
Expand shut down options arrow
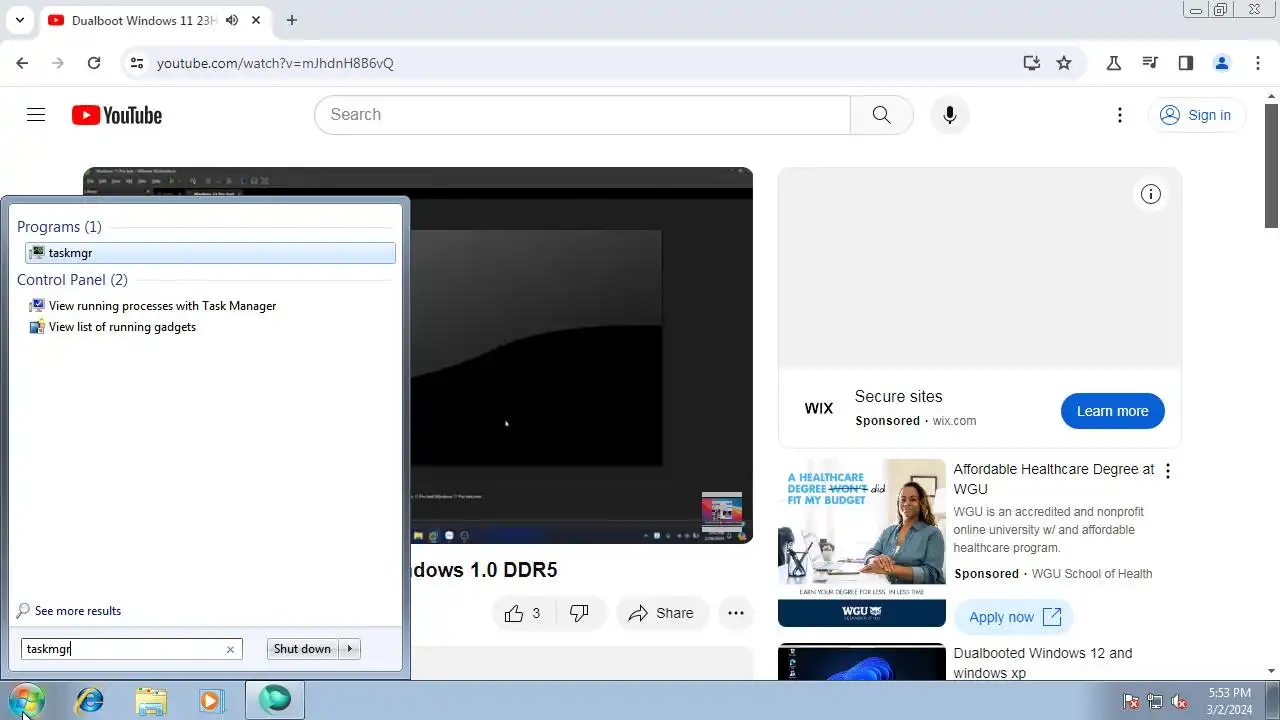[350, 649]
